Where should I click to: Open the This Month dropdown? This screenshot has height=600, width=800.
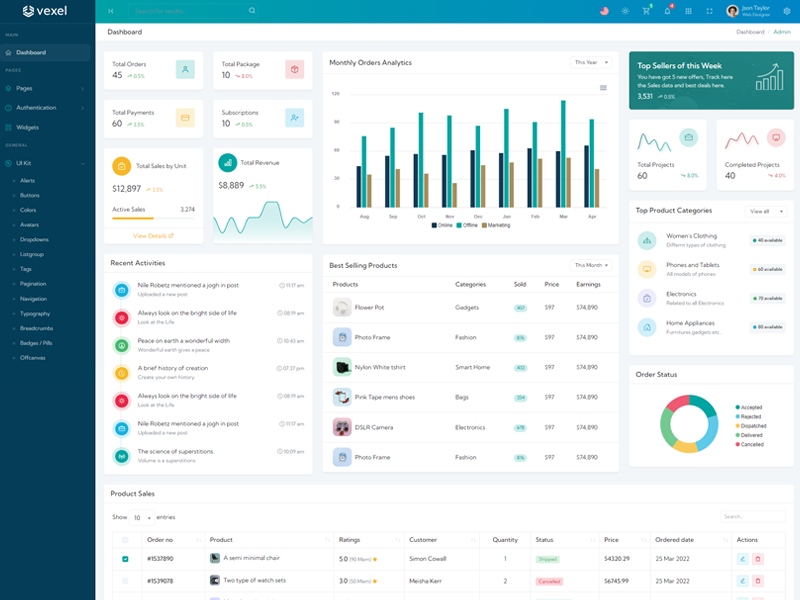click(x=591, y=265)
